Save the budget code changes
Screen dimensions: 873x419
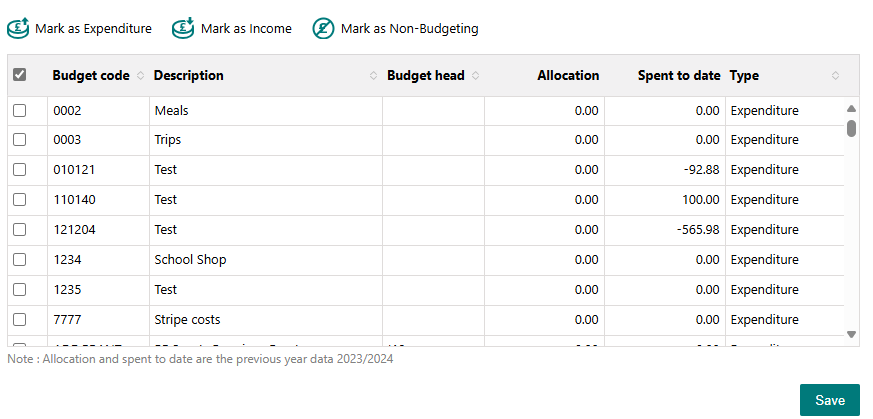830,400
